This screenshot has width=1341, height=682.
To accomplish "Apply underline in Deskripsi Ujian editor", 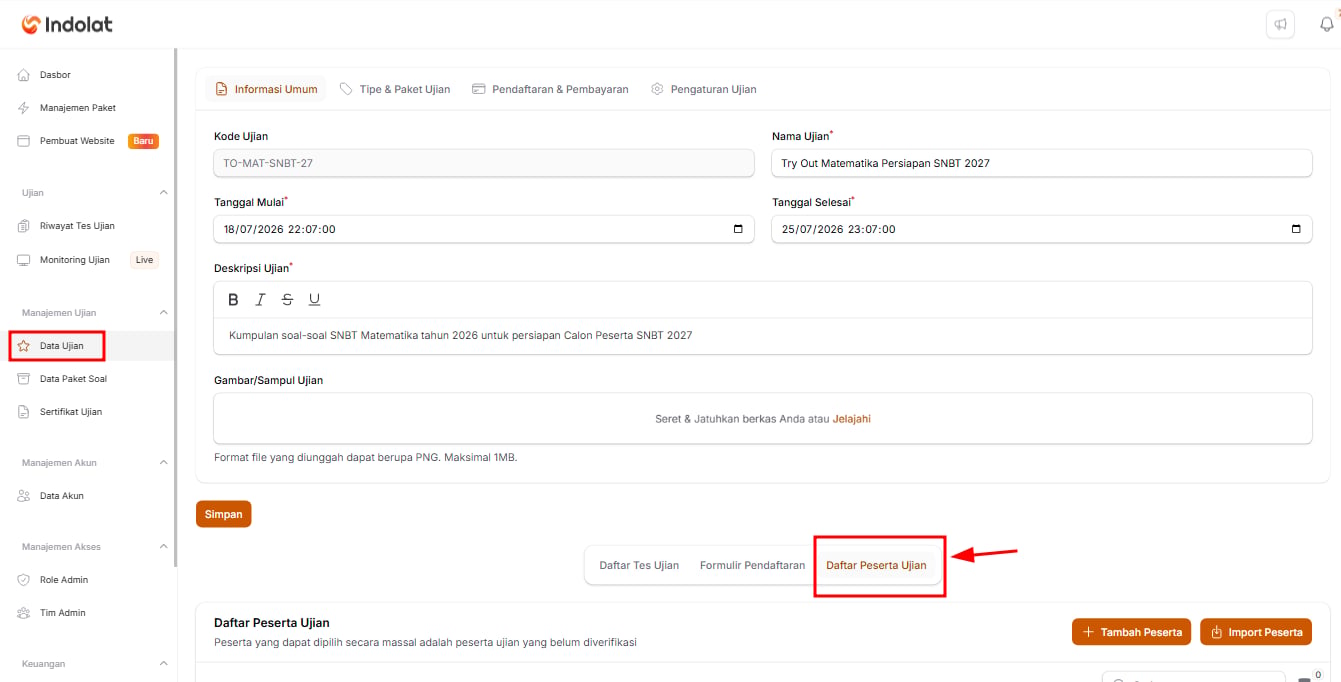I will (x=314, y=299).
